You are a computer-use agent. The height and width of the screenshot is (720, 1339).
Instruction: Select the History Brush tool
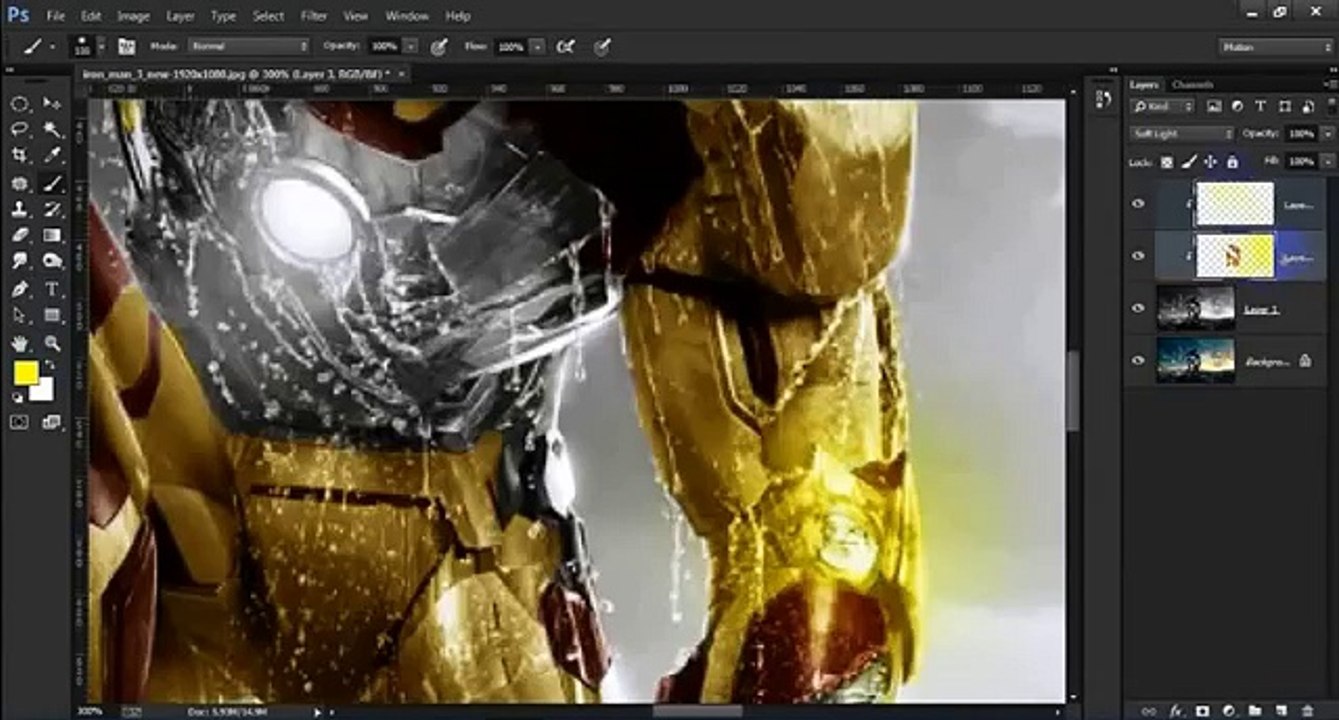(x=52, y=209)
